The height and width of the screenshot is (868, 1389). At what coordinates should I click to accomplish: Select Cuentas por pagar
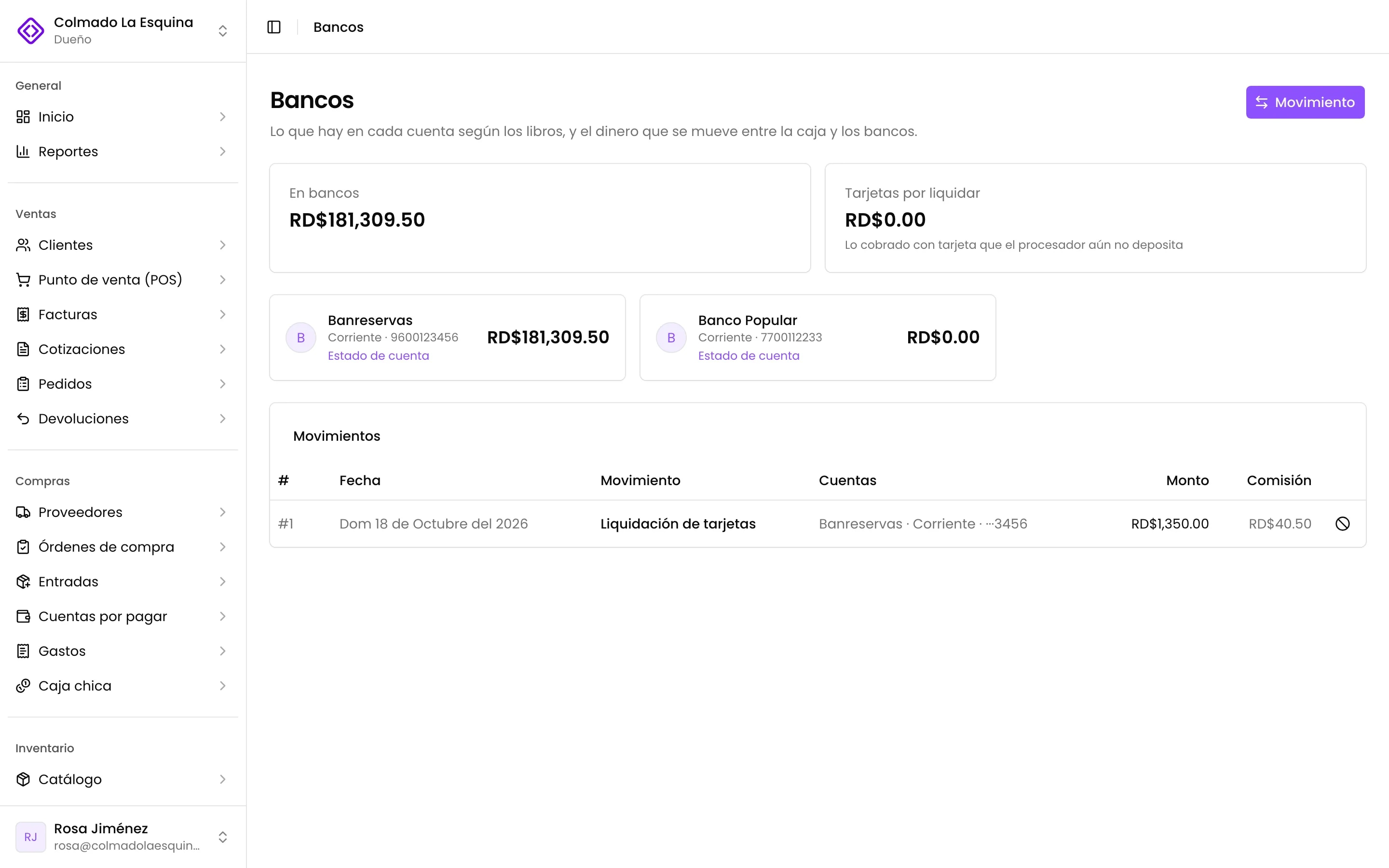click(123, 617)
